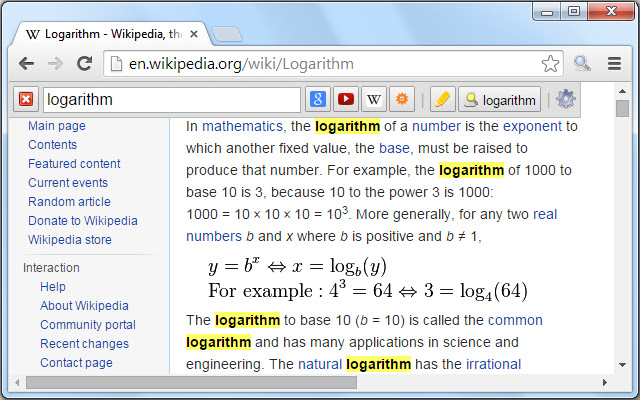
Task: Click the vertical scrollbar down arrow
Action: pos(622,365)
